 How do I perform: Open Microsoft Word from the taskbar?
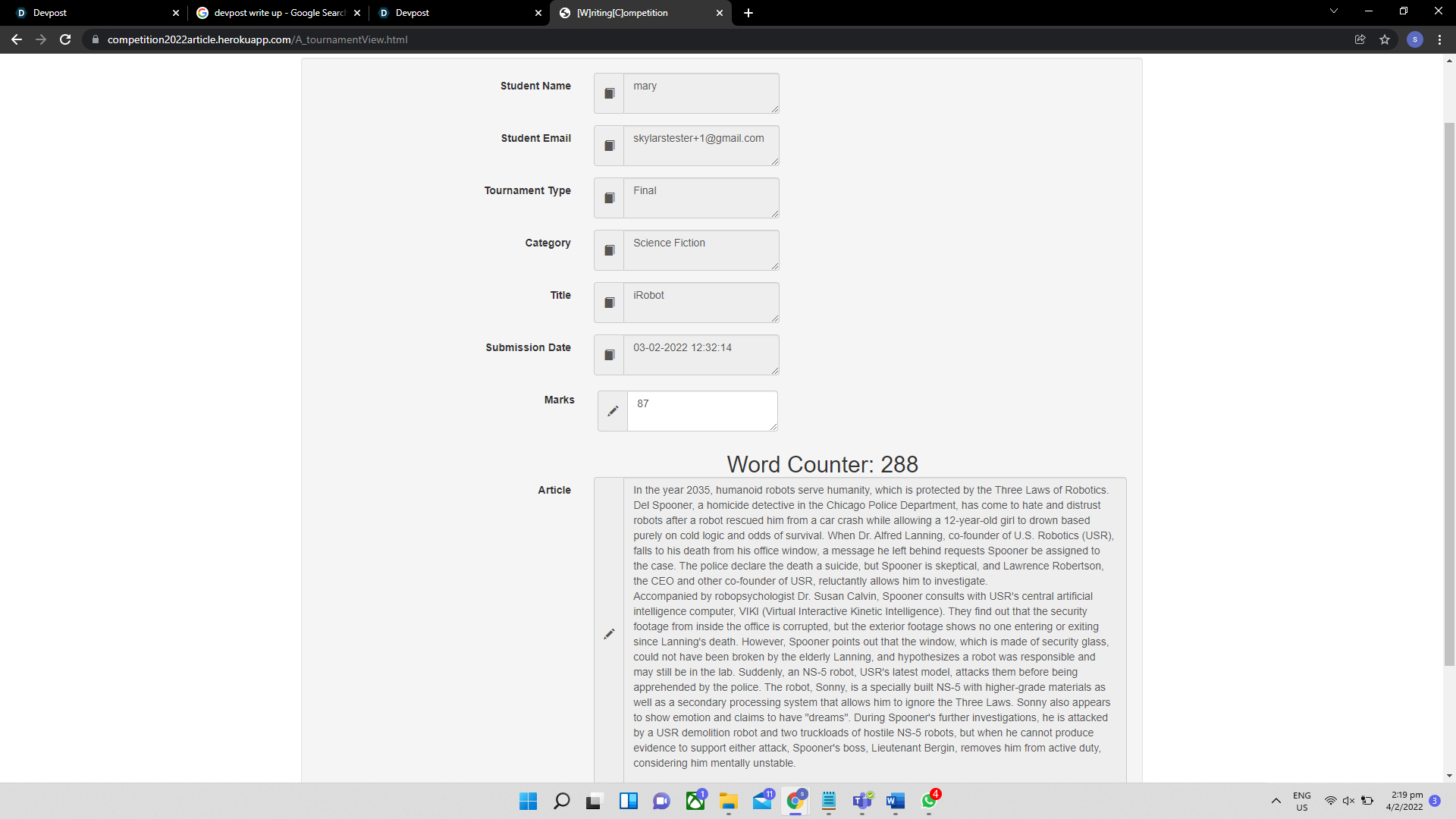tap(895, 801)
